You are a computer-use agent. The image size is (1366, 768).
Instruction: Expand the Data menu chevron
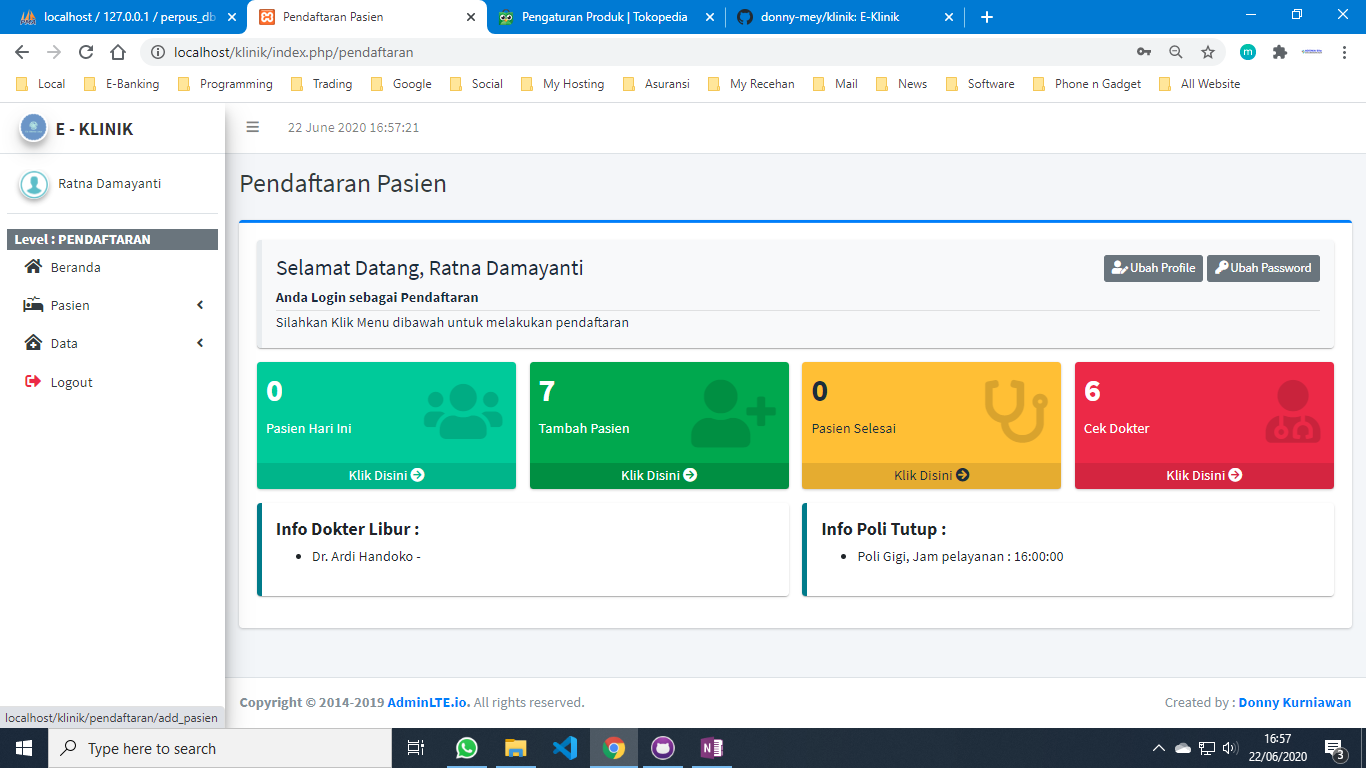(200, 343)
